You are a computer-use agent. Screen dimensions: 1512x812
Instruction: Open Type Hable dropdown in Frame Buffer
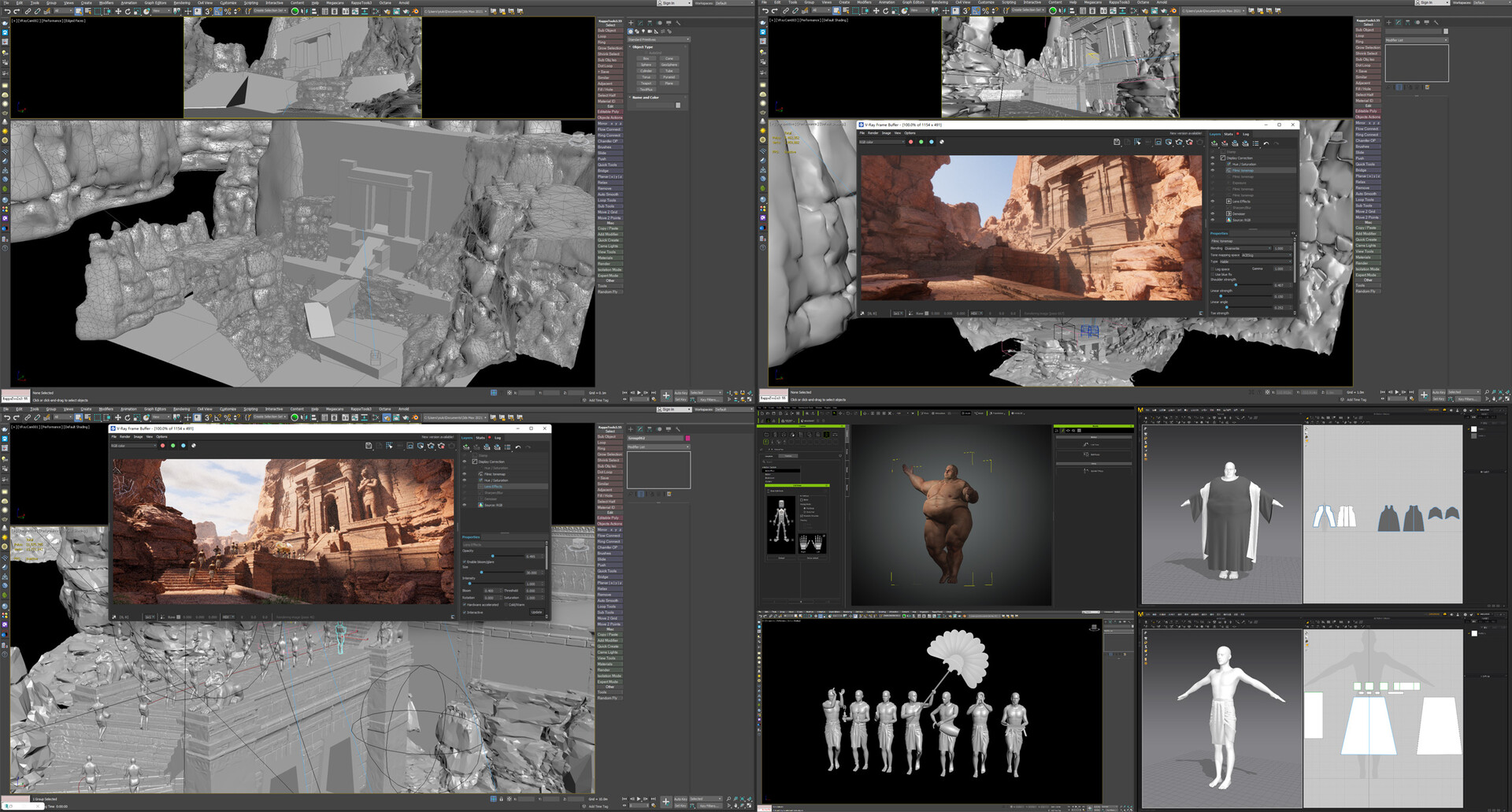click(1256, 261)
